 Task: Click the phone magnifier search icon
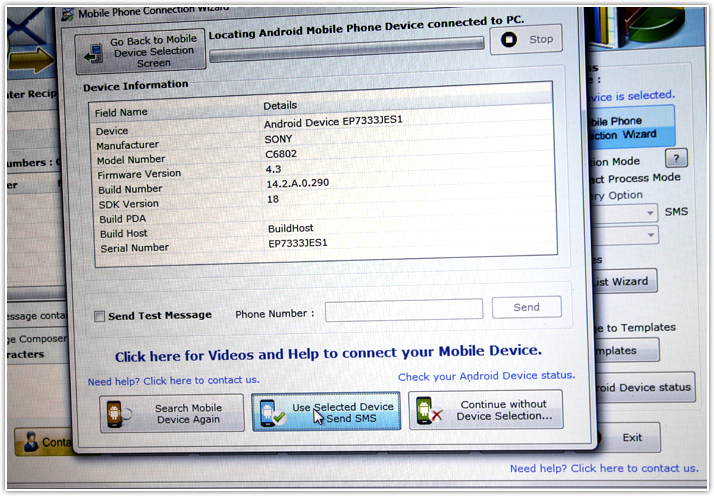click(118, 414)
